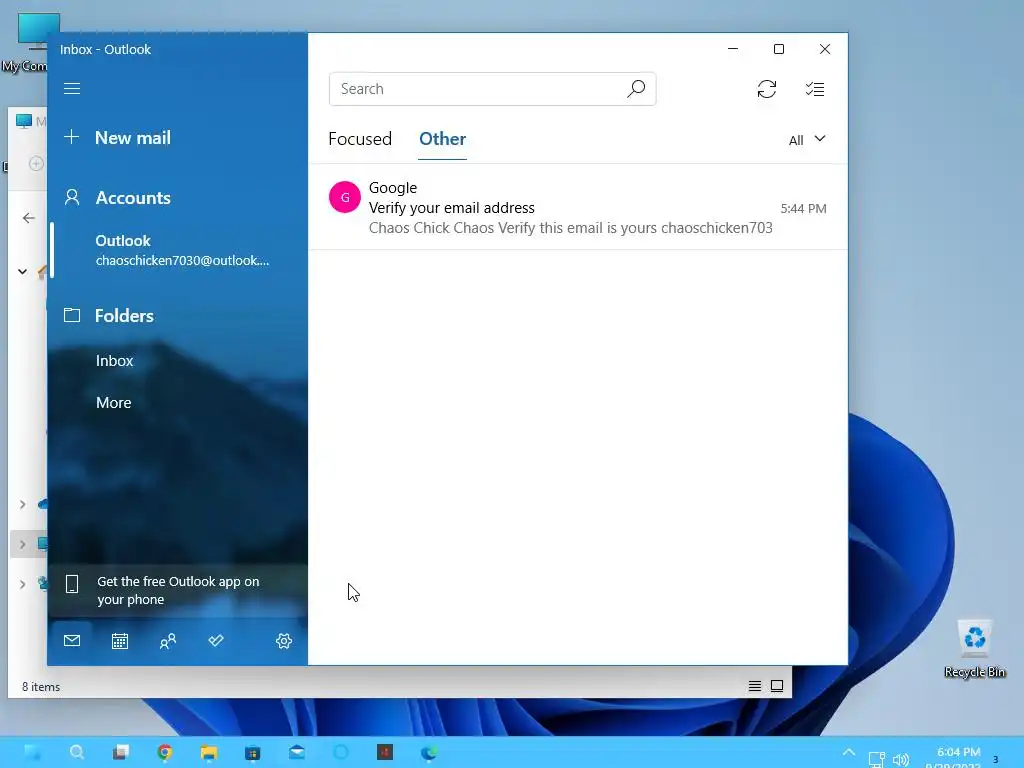Switch to details view in File Explorer
Image resolution: width=1024 pixels, height=768 pixels.
tap(754, 686)
